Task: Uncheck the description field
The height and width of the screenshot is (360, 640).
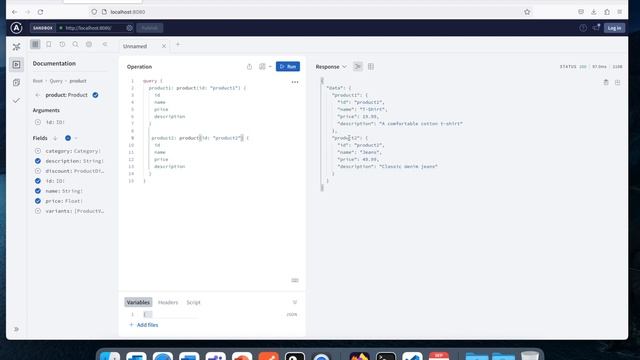Action: coord(38,161)
